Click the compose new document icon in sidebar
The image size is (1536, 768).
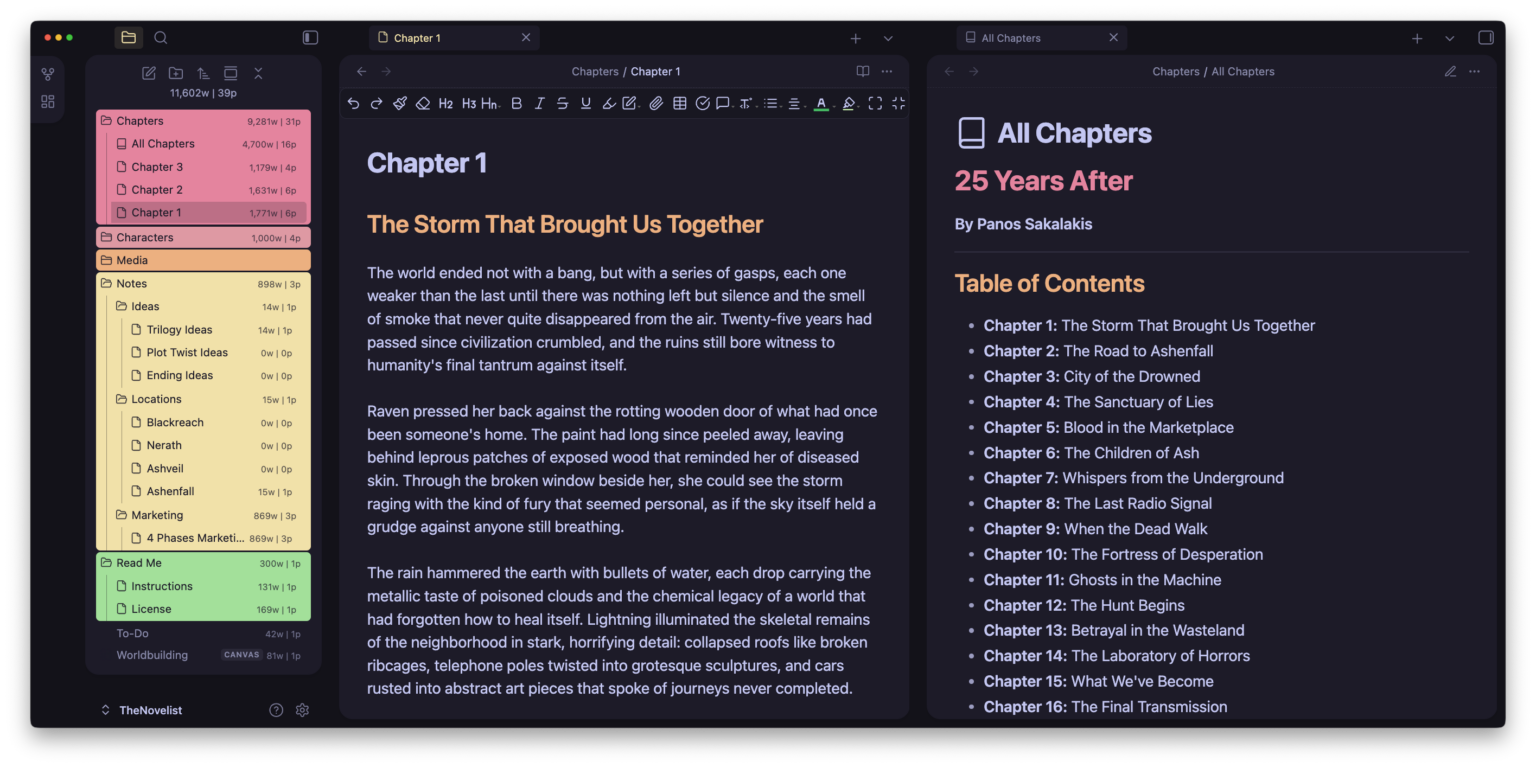148,73
